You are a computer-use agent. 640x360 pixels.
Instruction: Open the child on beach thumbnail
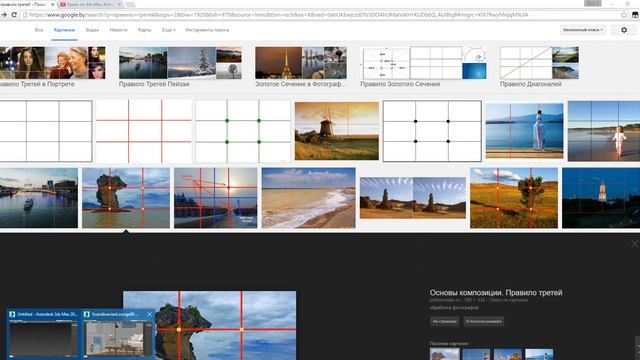point(604,131)
